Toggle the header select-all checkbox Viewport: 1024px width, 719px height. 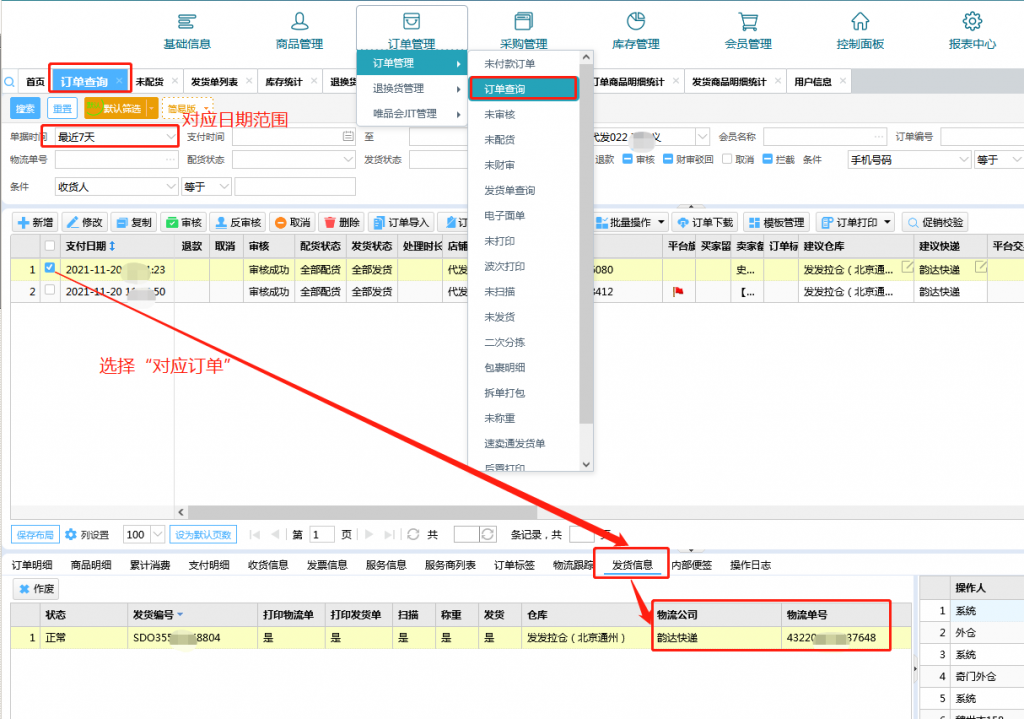tap(50, 246)
